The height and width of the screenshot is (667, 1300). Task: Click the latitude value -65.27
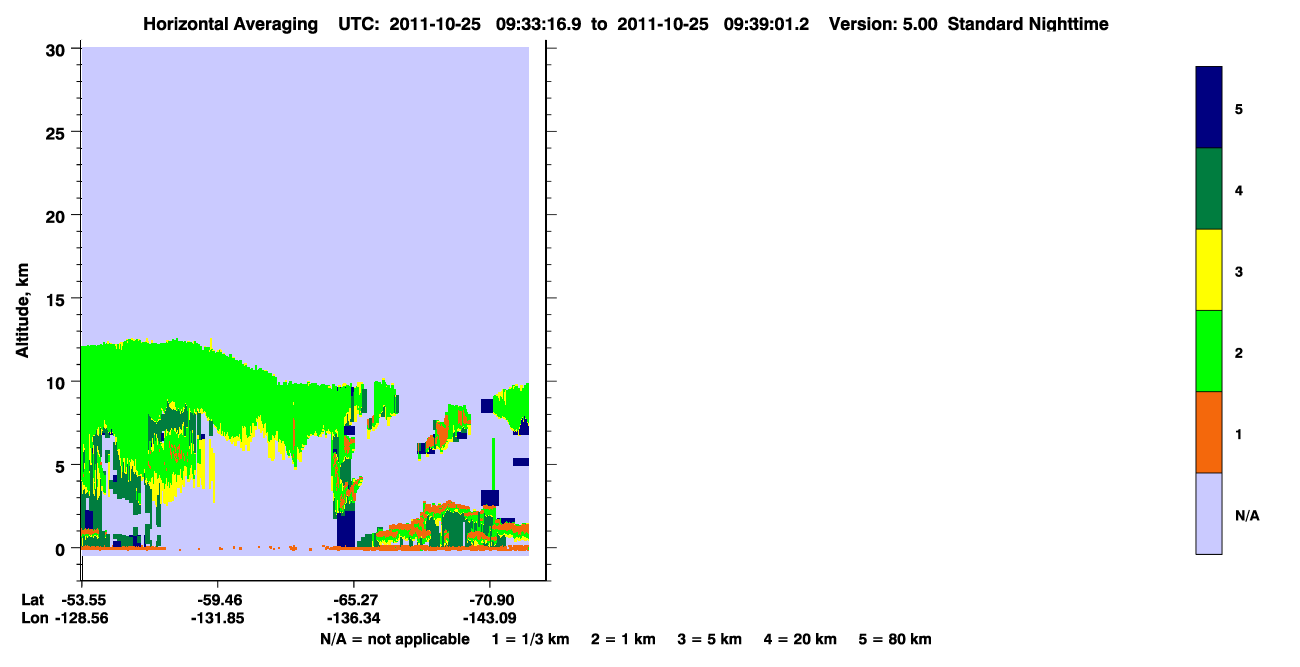[x=353, y=600]
